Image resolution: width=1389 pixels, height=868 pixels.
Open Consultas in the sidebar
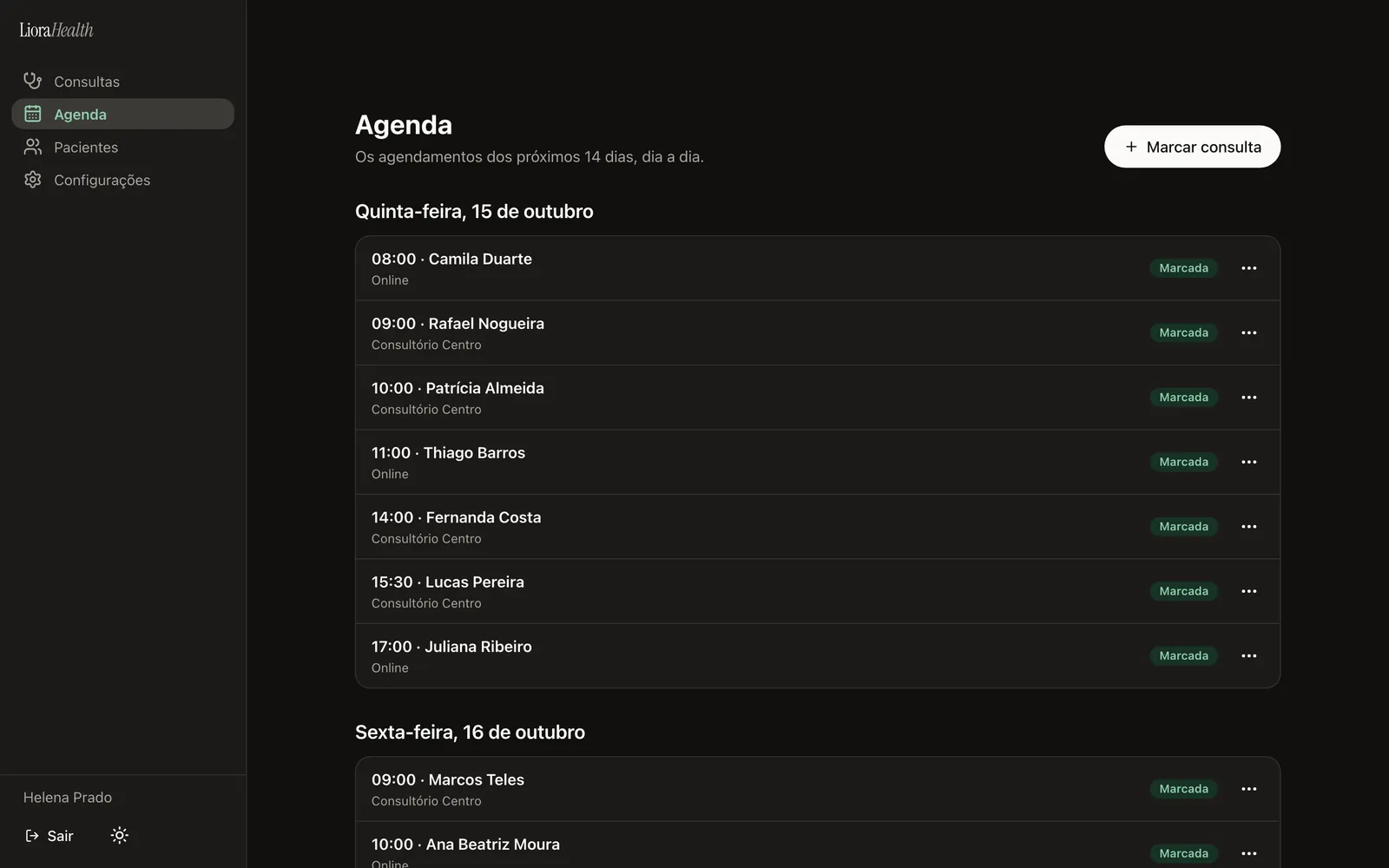[122, 81]
